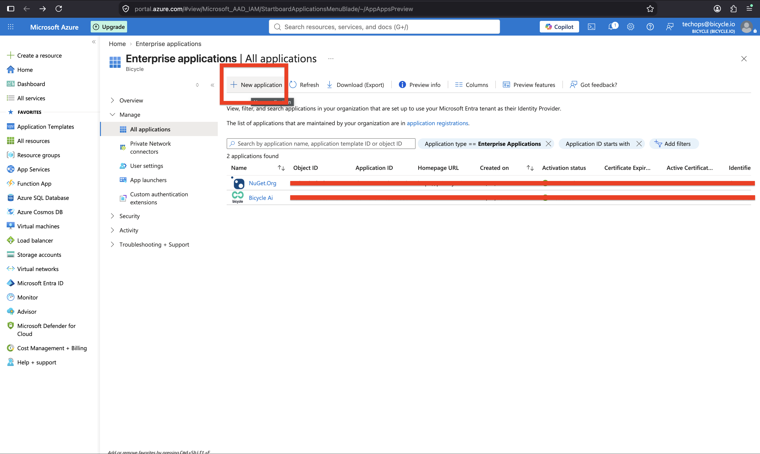The image size is (760, 454).
Task: Open Preview features
Action: (529, 85)
